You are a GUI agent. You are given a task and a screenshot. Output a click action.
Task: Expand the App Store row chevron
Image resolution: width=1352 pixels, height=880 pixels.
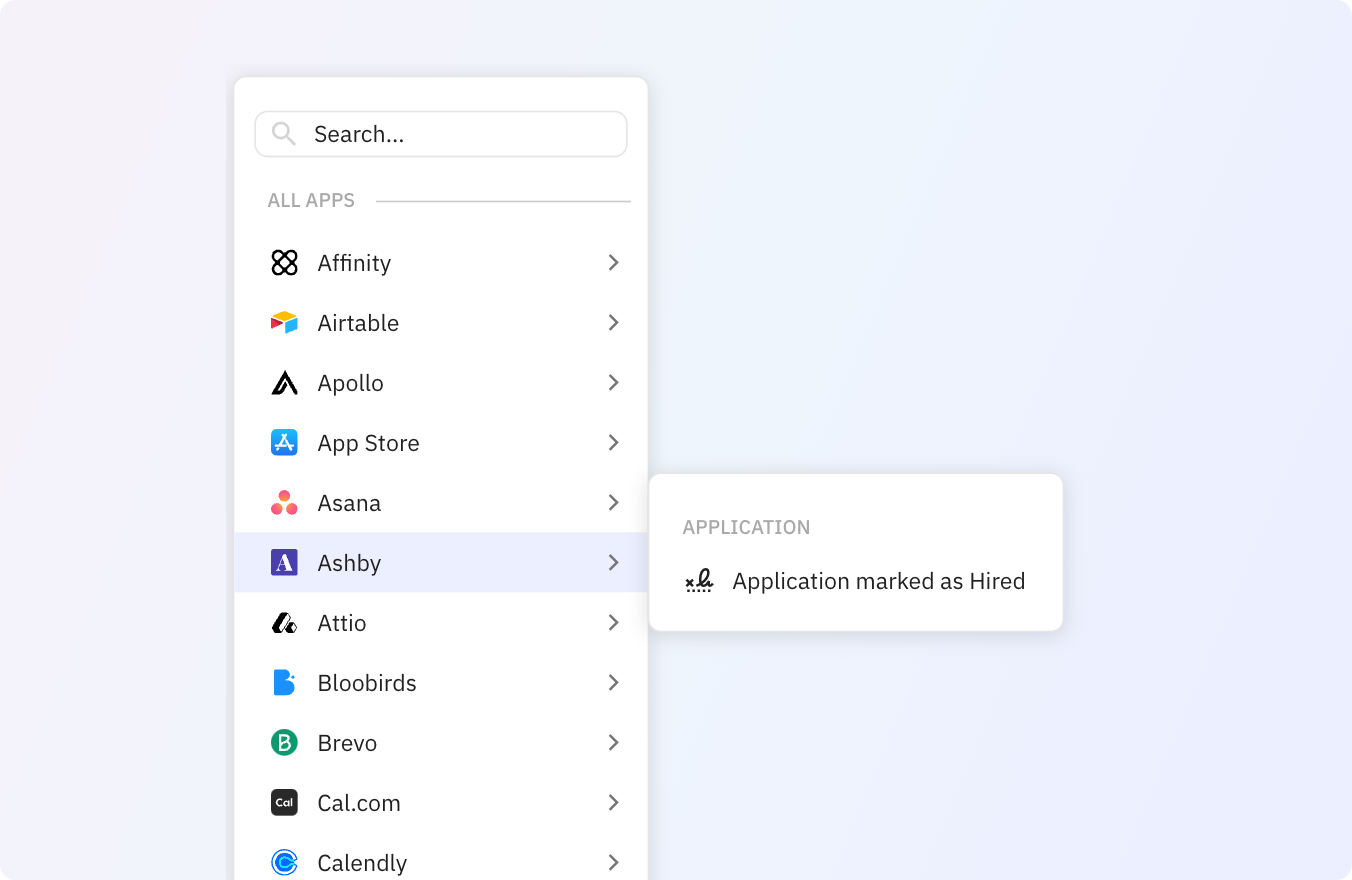(614, 443)
